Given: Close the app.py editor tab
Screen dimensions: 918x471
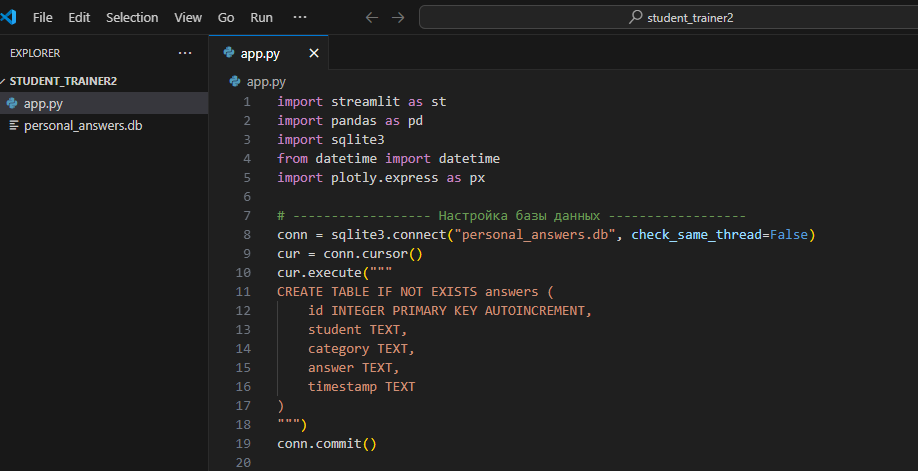Looking at the screenshot, I should (314, 53).
